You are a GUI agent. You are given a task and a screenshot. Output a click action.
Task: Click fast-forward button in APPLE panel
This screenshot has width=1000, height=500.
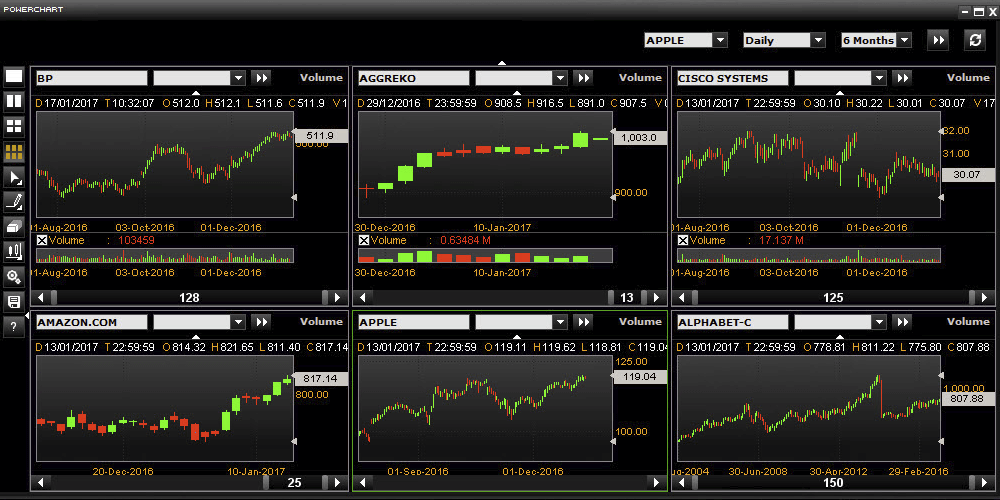tap(583, 322)
